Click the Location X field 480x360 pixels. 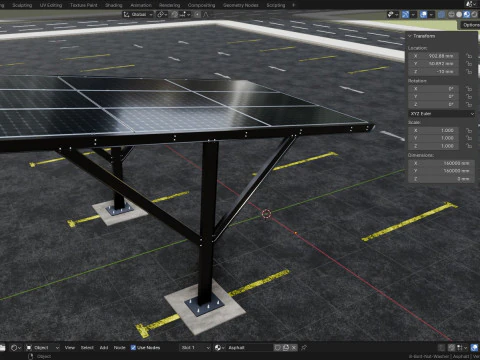pos(434,56)
